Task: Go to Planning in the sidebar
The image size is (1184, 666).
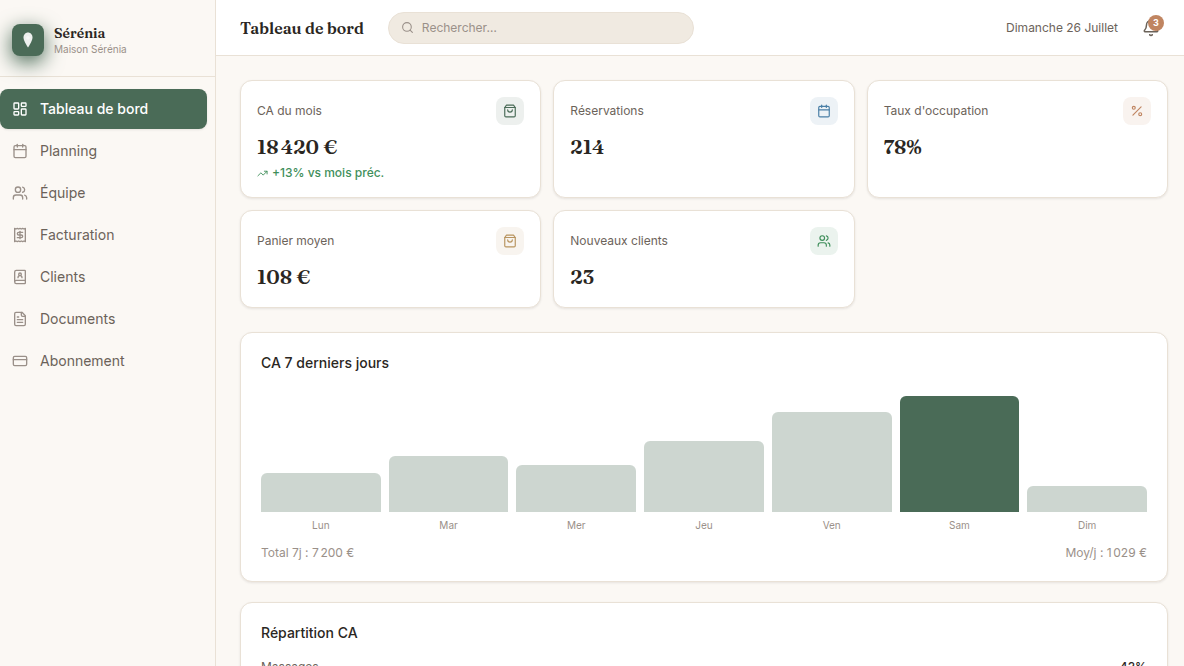Action: 103,151
